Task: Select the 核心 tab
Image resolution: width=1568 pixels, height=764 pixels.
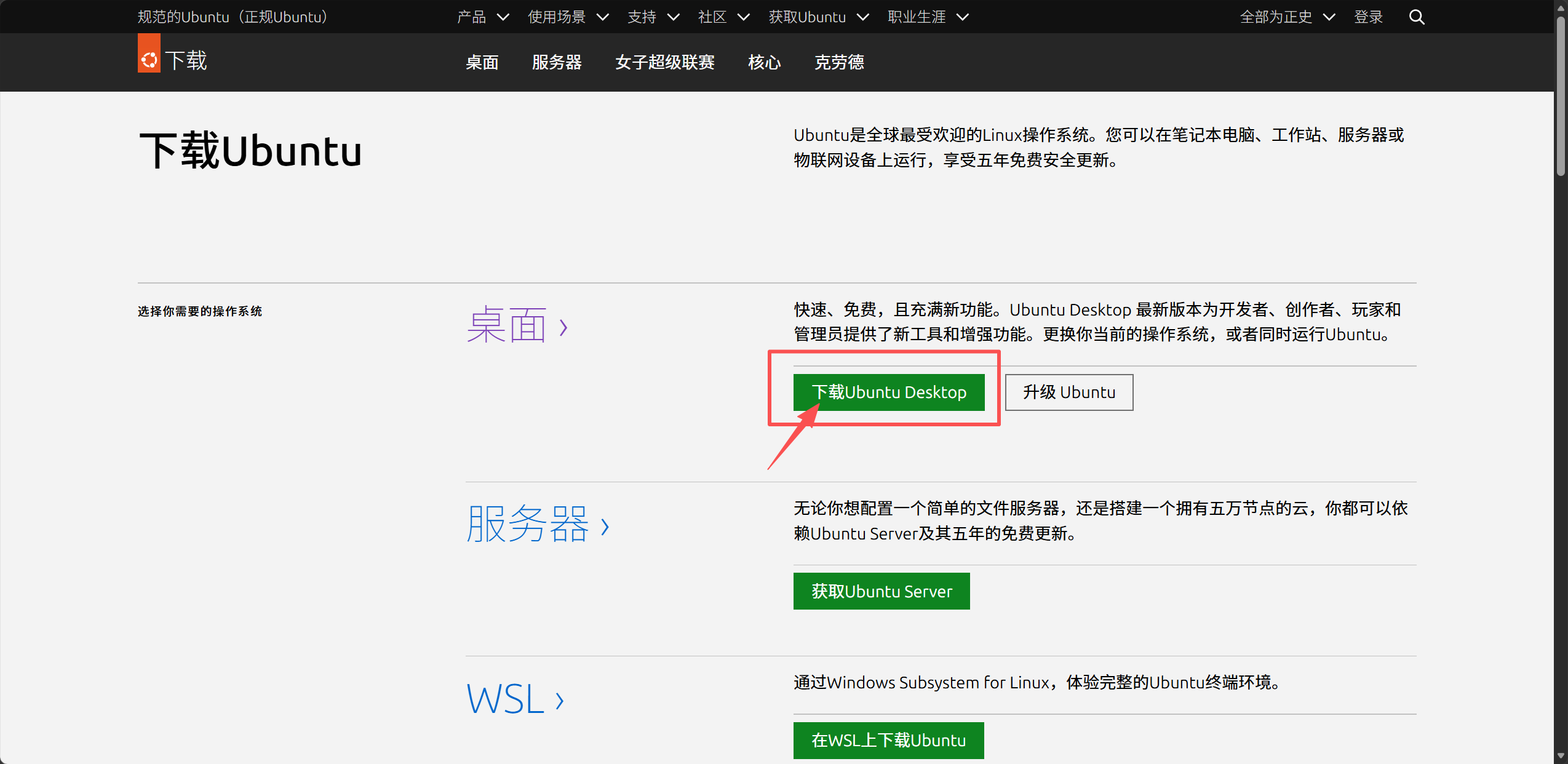Action: point(764,62)
